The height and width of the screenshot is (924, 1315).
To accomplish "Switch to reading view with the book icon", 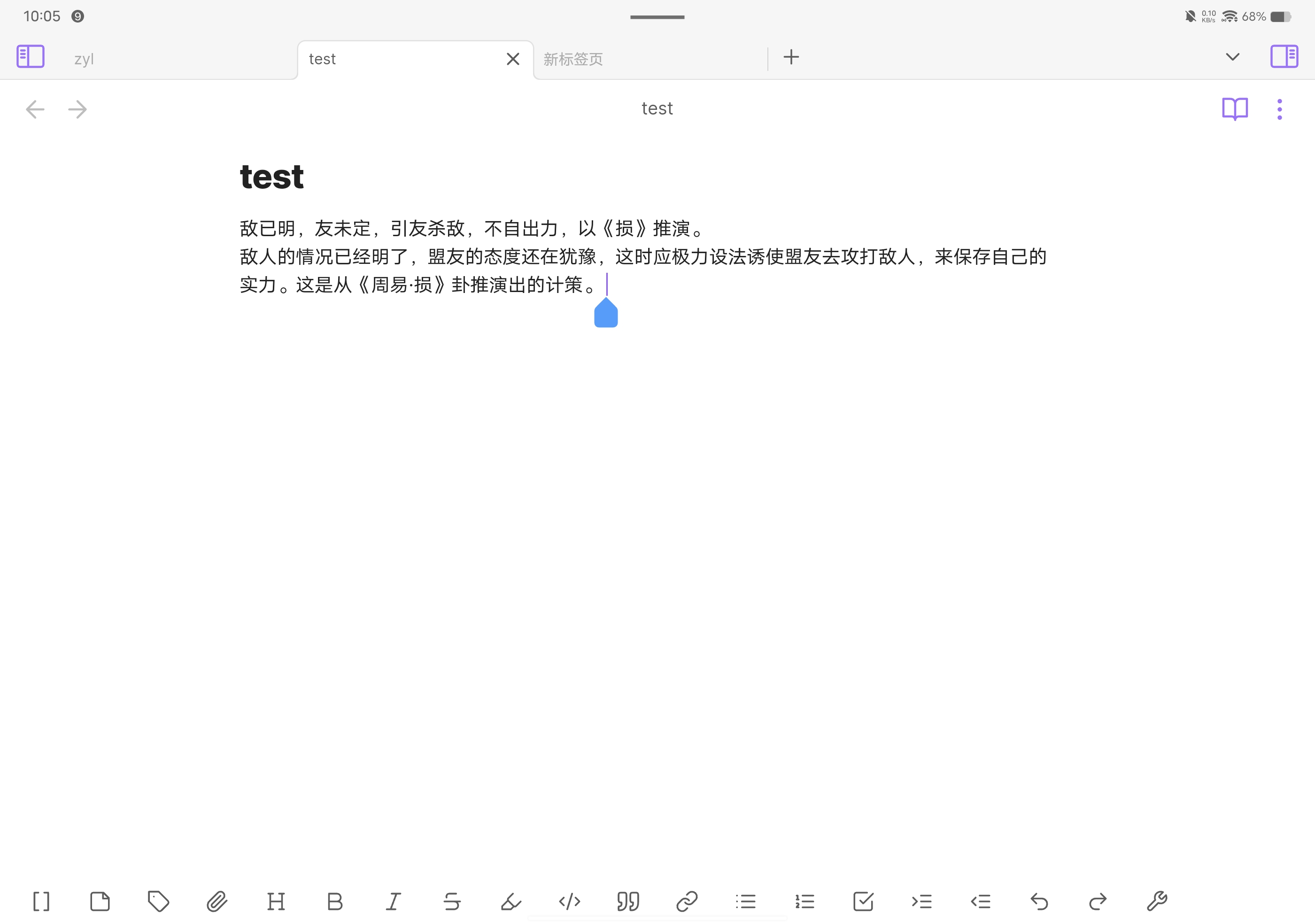I will tap(1235, 109).
